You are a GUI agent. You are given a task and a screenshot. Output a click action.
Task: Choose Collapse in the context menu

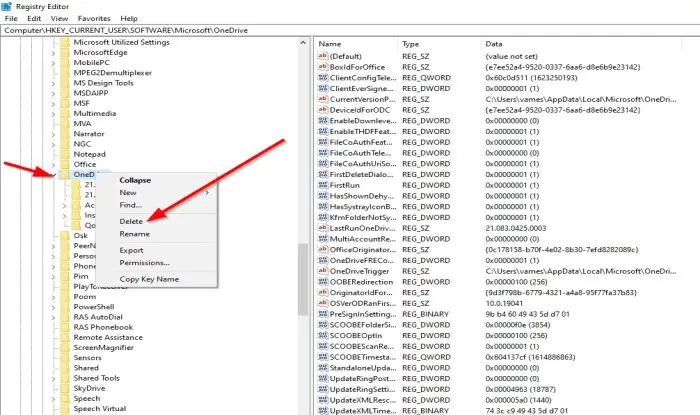tap(135, 180)
